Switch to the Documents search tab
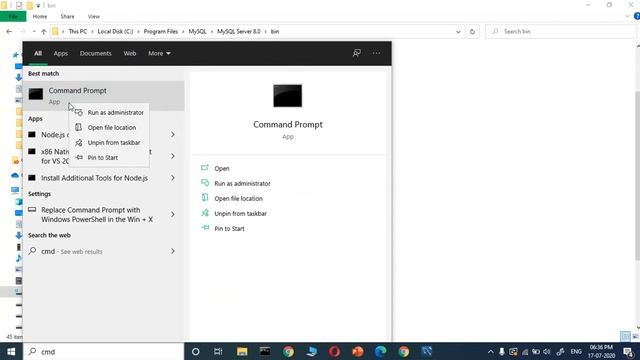640x360 pixels. tap(96, 53)
